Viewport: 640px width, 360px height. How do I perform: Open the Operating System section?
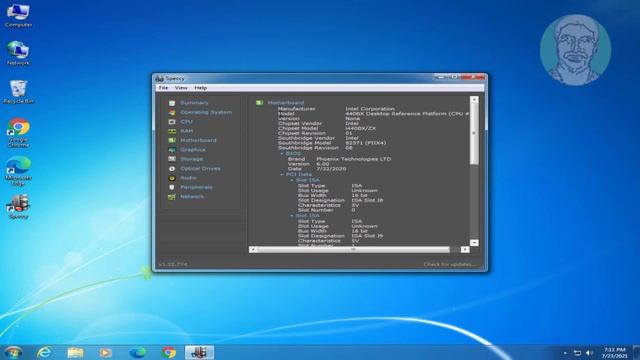206,112
